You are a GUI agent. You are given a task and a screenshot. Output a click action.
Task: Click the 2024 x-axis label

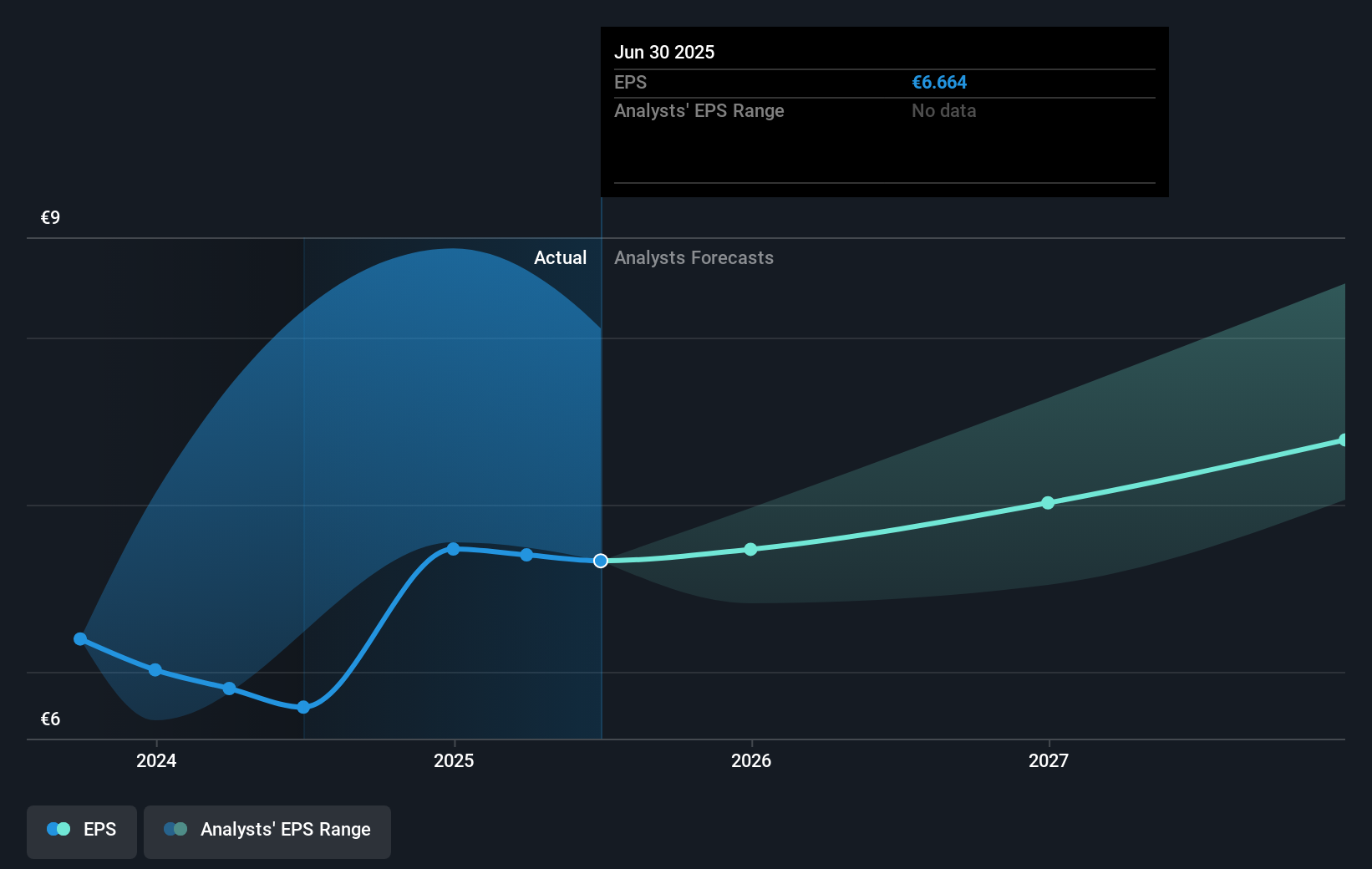(155, 760)
